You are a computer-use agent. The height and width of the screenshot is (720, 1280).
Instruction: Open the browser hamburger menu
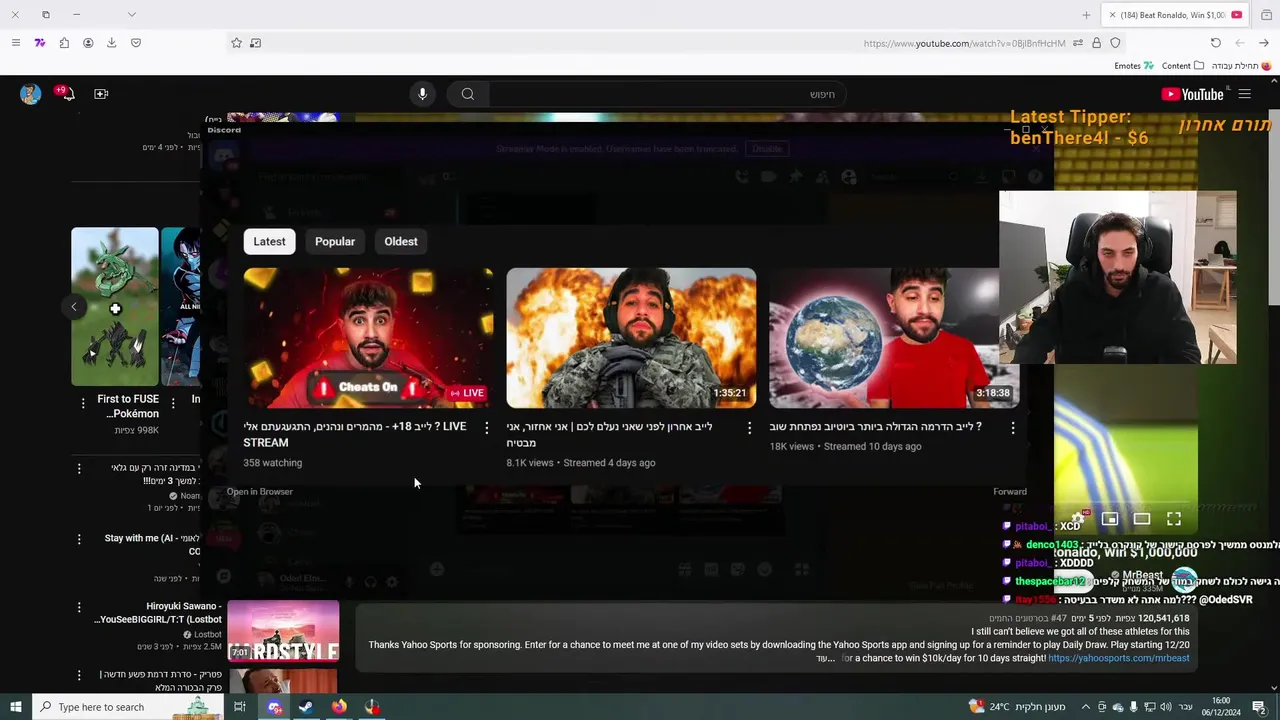15,43
